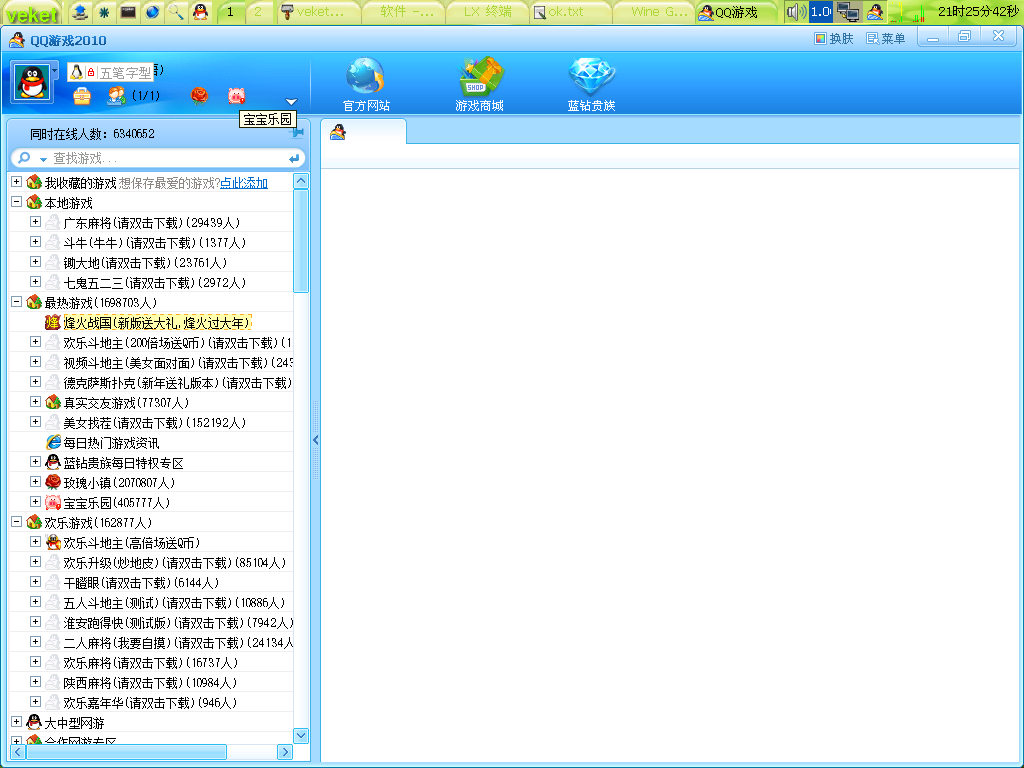Open the orange briefcase icon under nickname
This screenshot has width=1024, height=768.
(x=82, y=96)
